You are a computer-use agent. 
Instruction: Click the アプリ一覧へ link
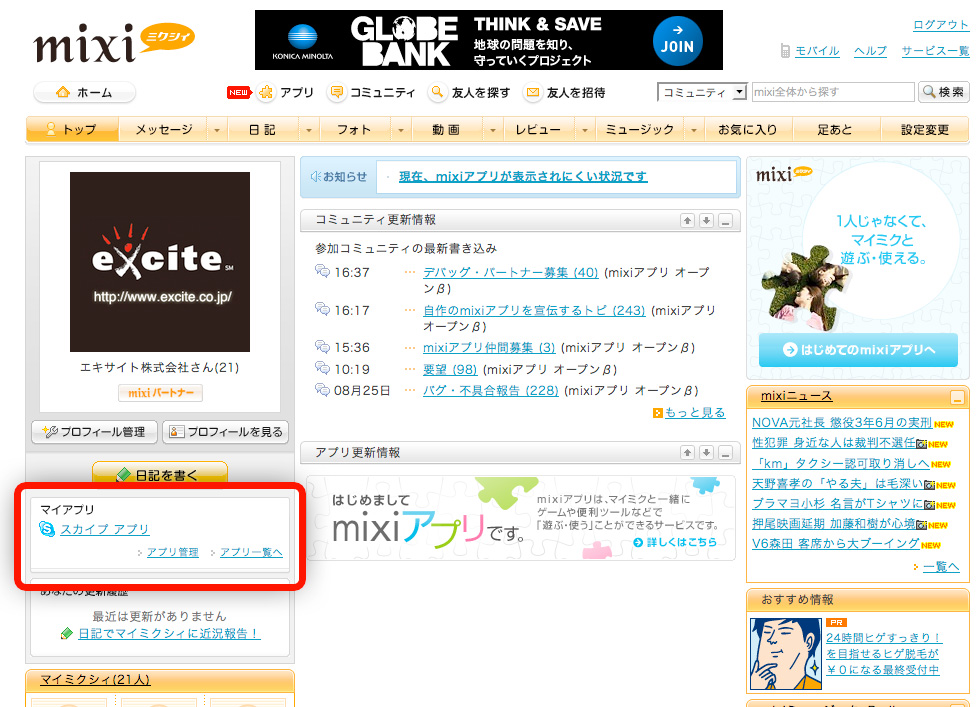click(x=251, y=552)
